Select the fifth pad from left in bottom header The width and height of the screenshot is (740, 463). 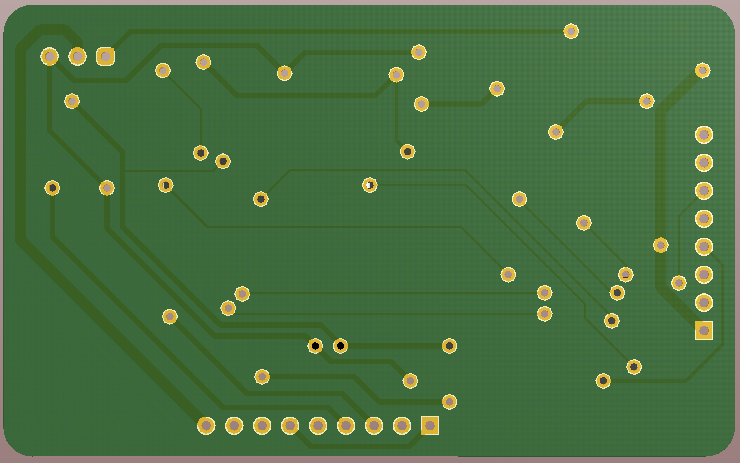click(x=318, y=426)
